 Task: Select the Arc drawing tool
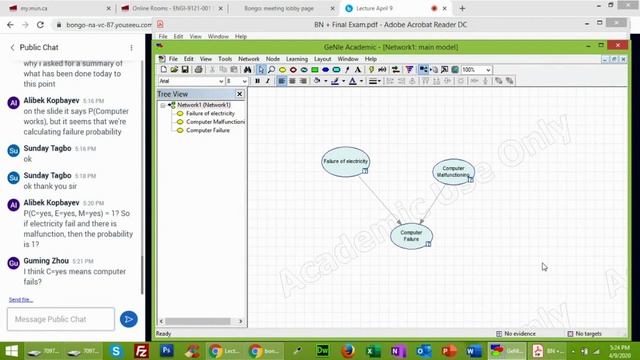[x=347, y=70]
